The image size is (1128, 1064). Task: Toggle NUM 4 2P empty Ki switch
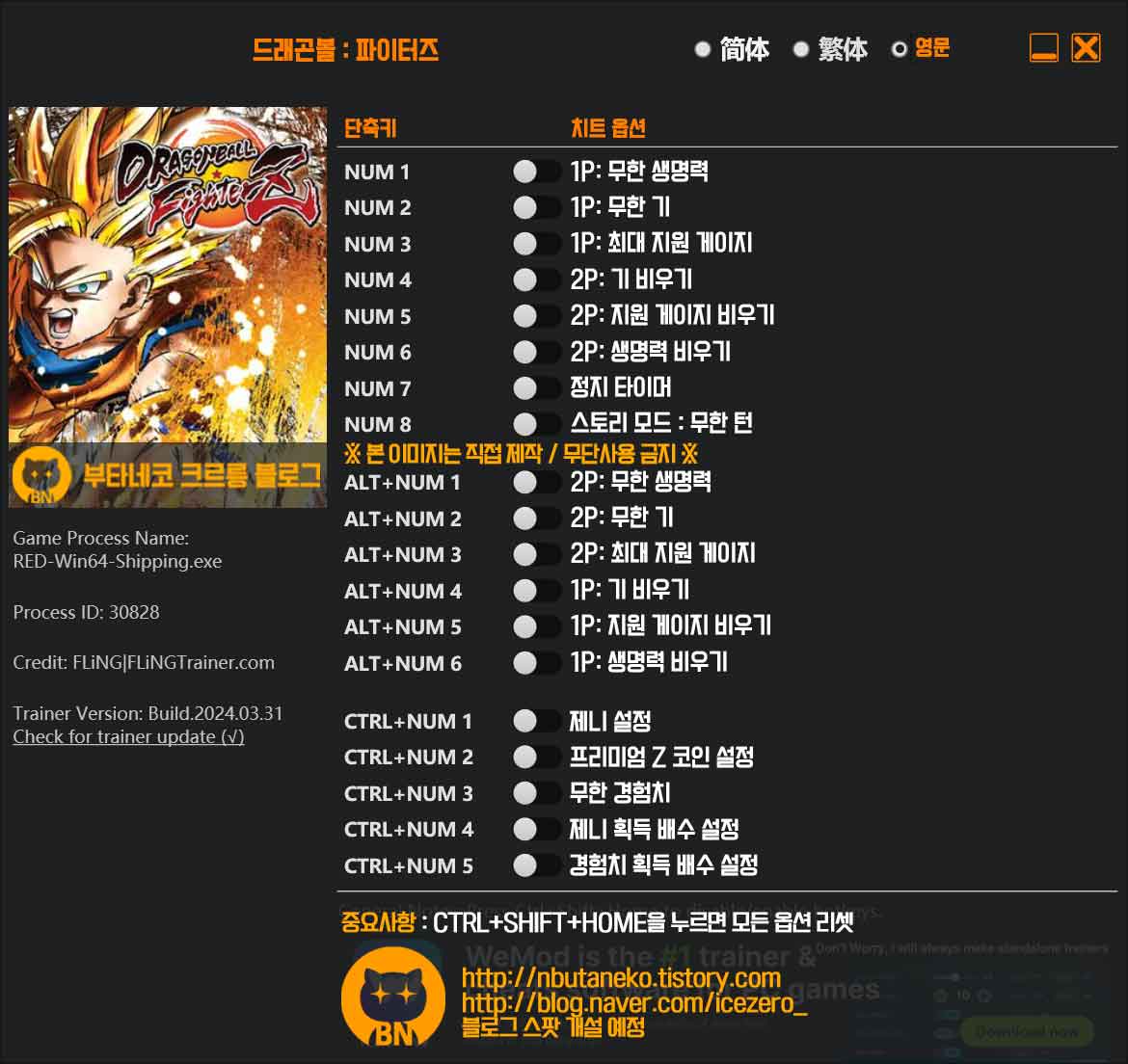[536, 279]
